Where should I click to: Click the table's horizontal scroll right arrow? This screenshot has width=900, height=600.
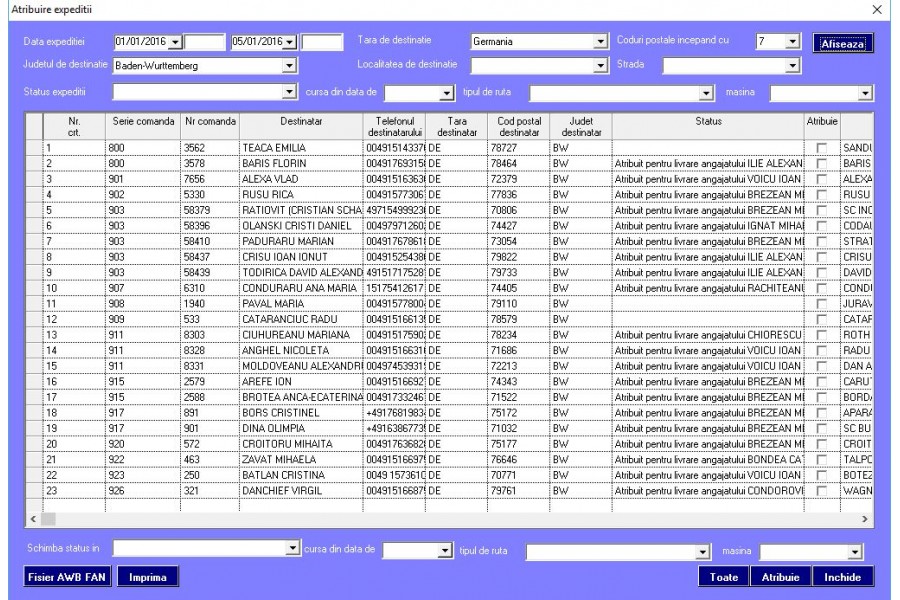[865, 519]
